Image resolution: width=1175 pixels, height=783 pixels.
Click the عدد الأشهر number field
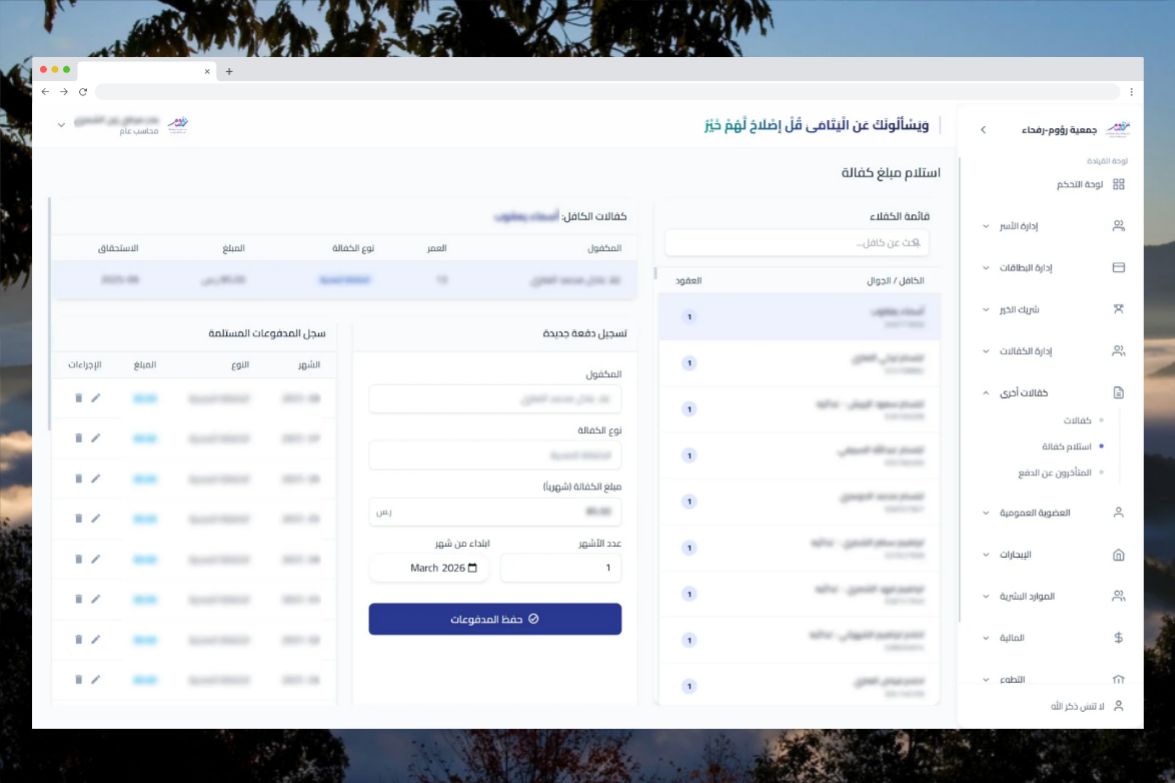[561, 568]
